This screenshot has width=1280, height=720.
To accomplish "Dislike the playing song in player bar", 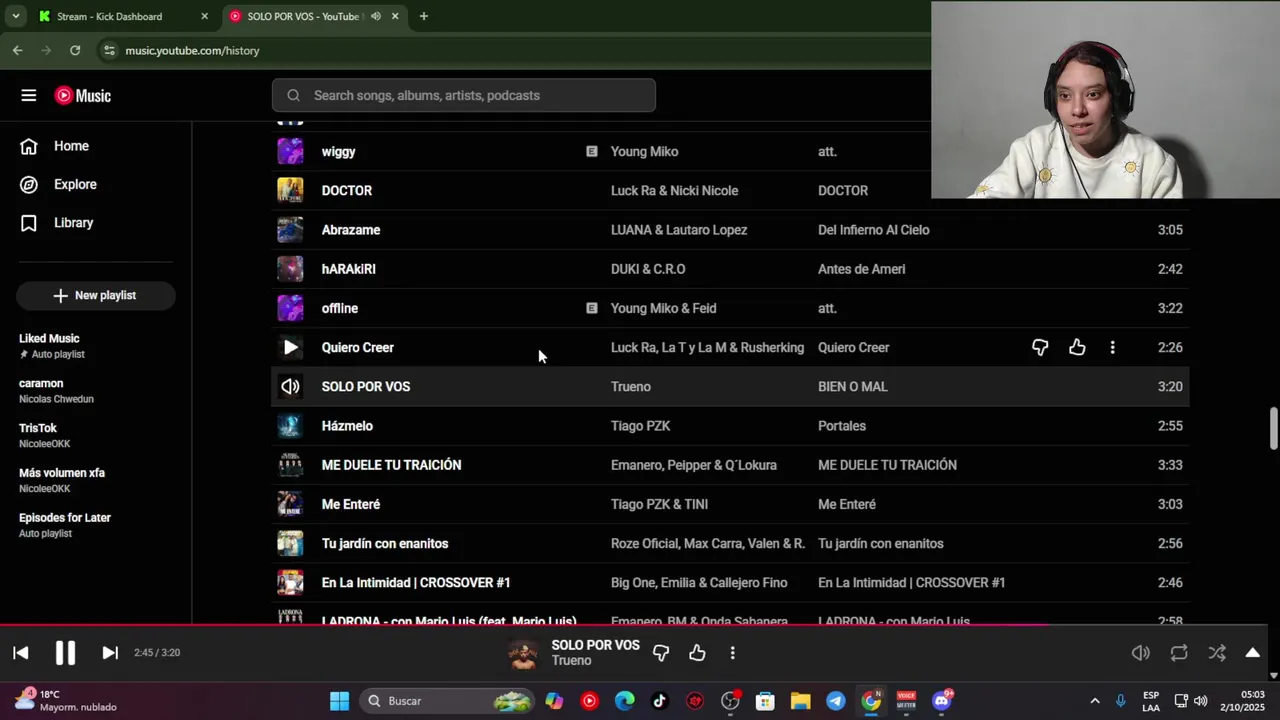I will [661, 653].
